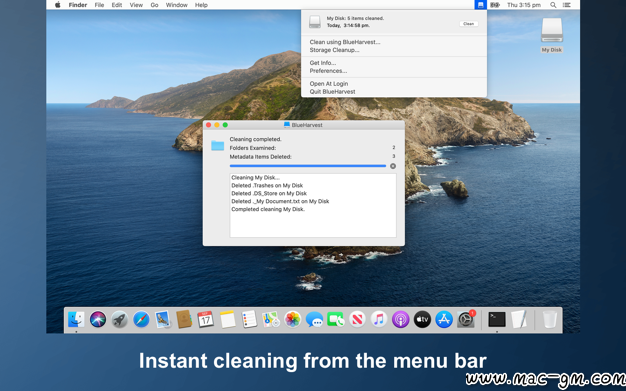This screenshot has width=626, height=391.
Task: Click the menu bar clock Thu 3:15 pm
Action: click(524, 5)
